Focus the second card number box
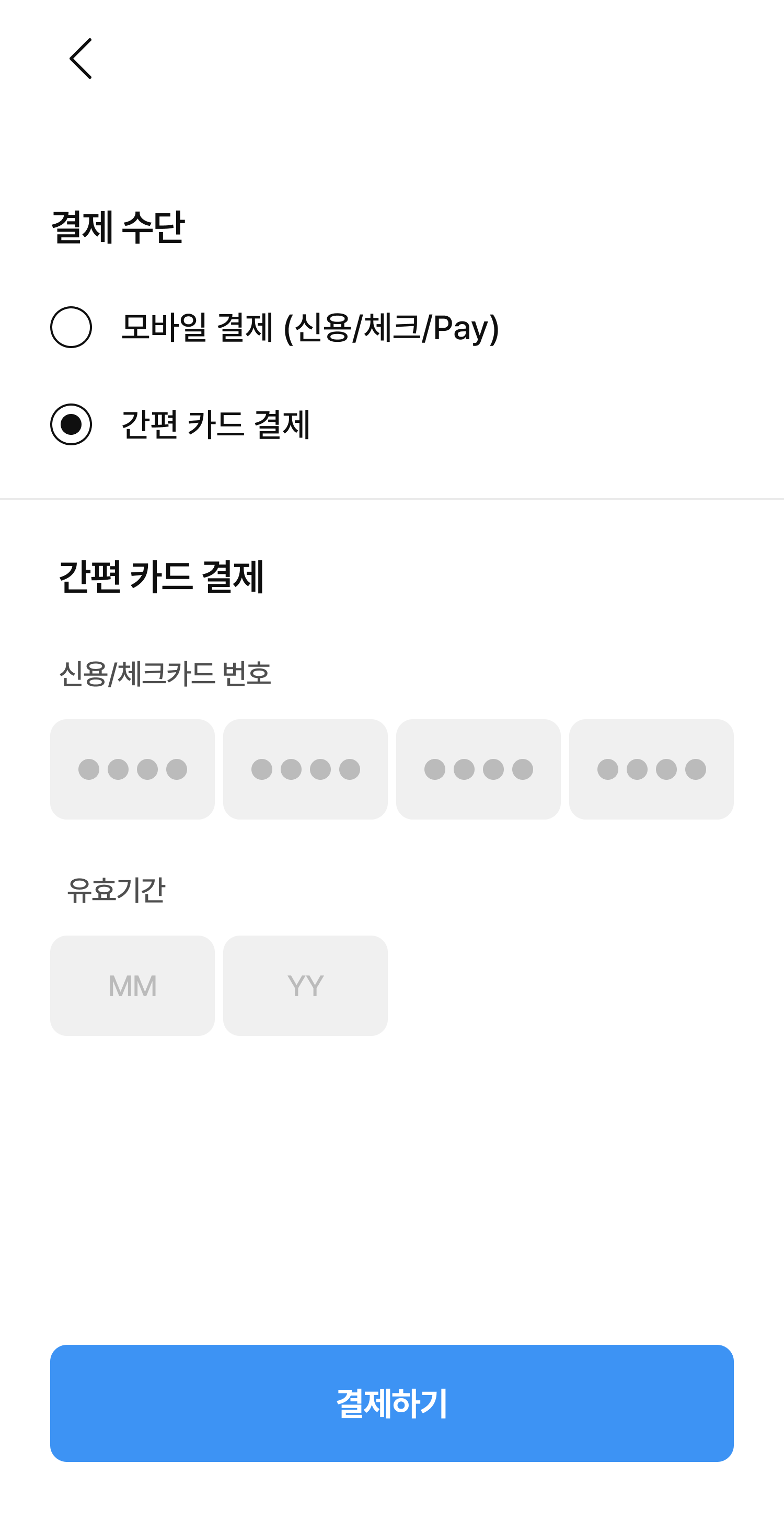The height and width of the screenshot is (1533, 784). click(x=305, y=769)
